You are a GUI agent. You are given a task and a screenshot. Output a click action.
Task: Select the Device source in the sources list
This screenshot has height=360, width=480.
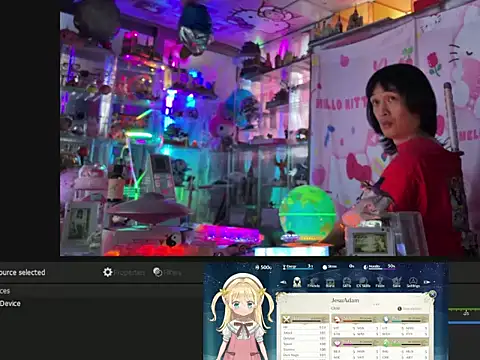10,303
